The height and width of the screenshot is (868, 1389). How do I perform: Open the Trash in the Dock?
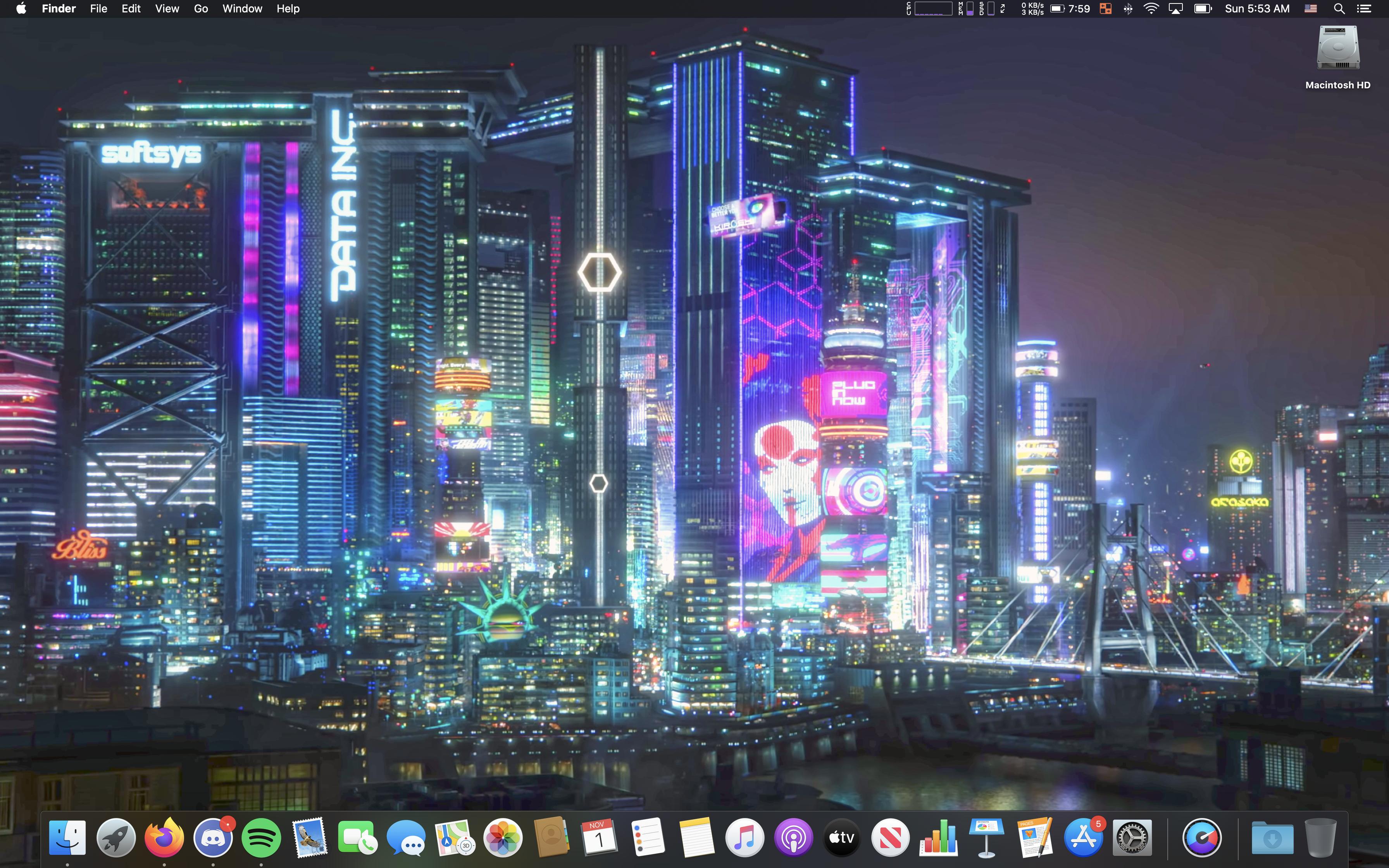coord(1320,837)
